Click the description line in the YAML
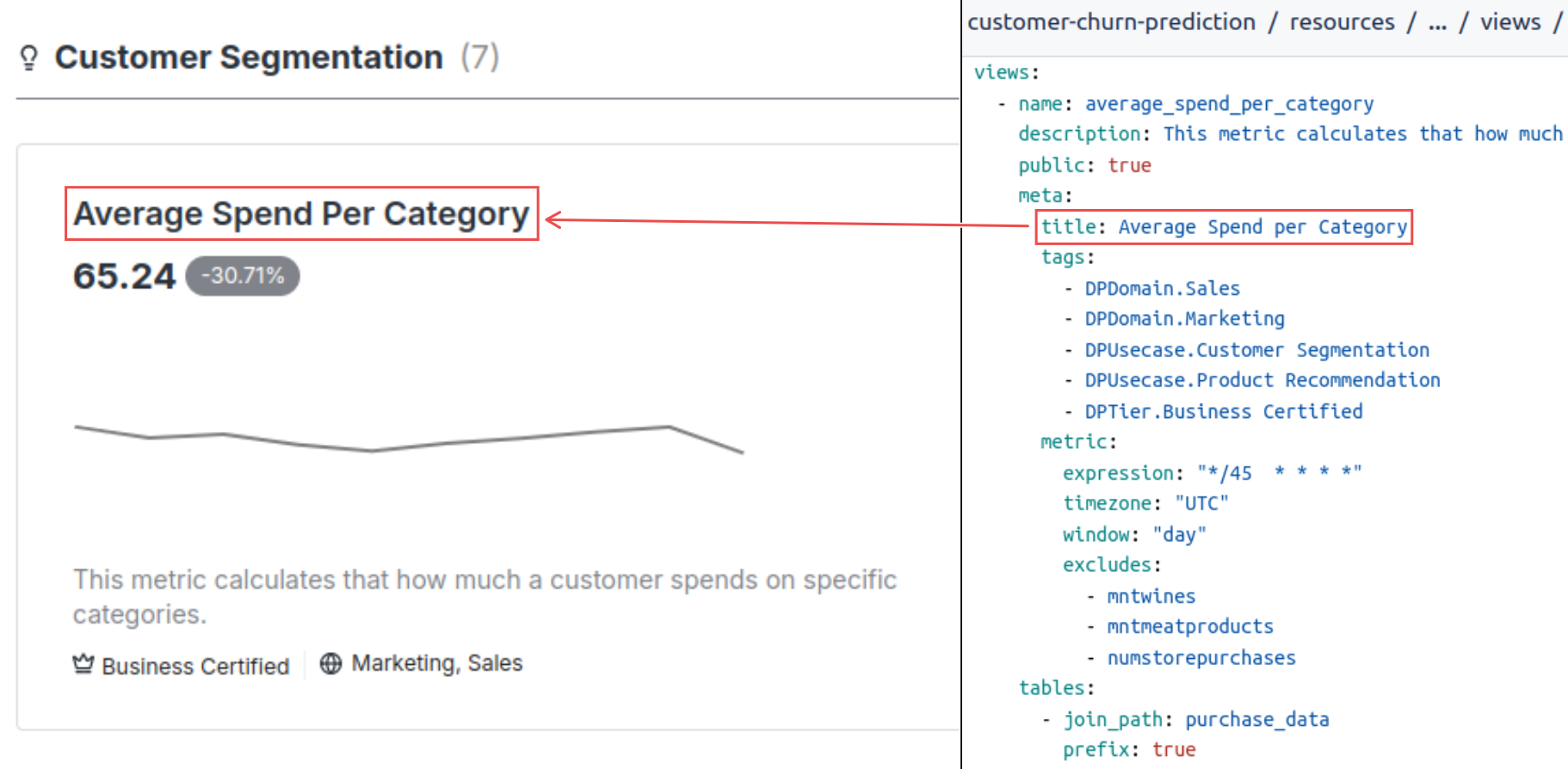The width and height of the screenshot is (1568, 769). 1290,134
